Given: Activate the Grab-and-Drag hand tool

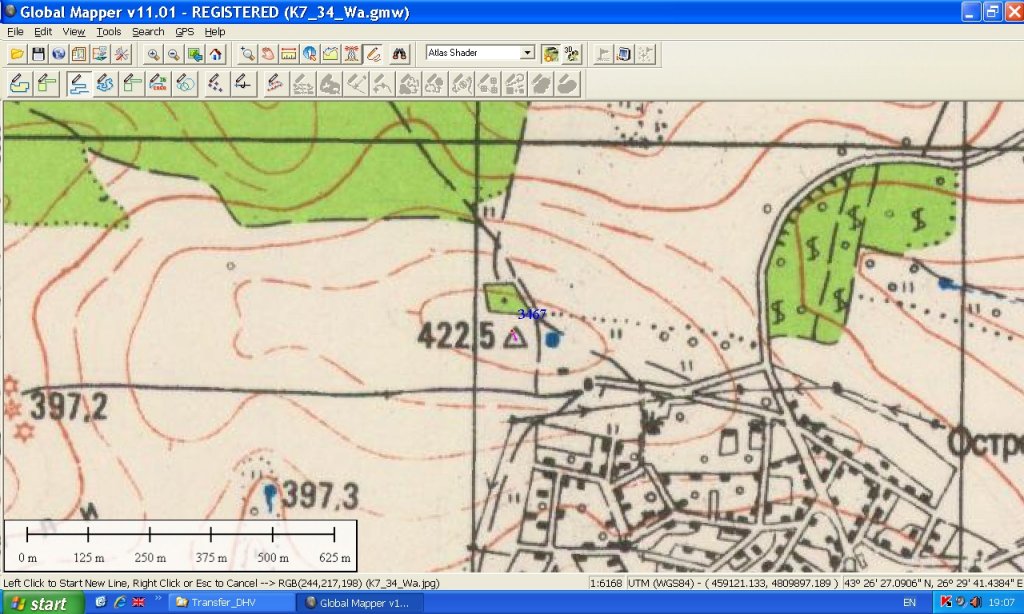Looking at the screenshot, I should [268, 54].
